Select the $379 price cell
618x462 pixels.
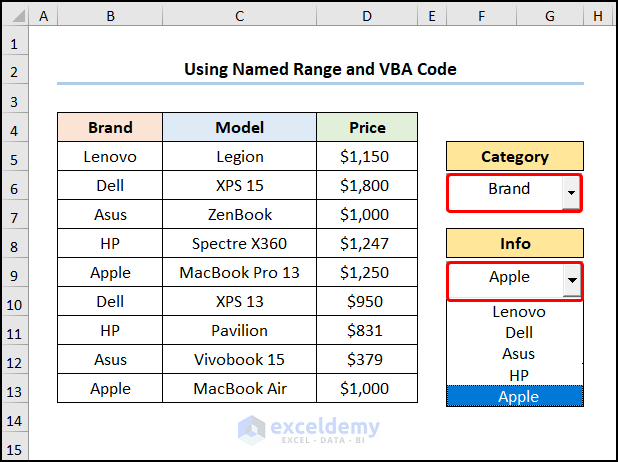coord(367,360)
